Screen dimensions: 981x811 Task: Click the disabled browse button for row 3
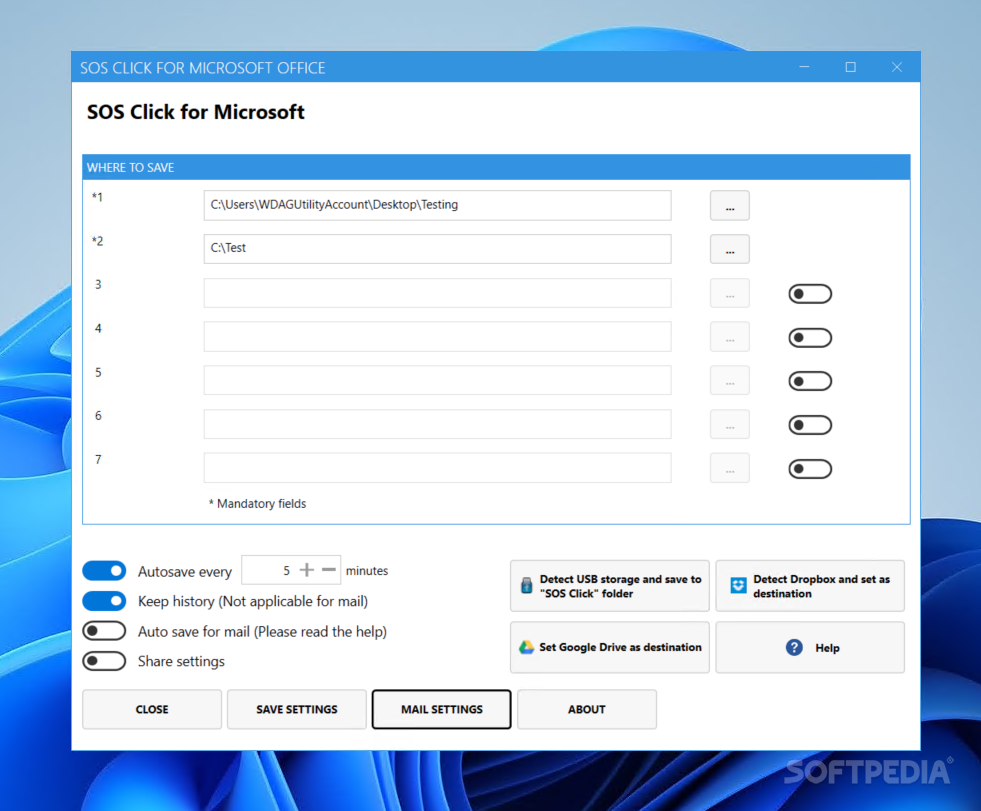point(729,293)
